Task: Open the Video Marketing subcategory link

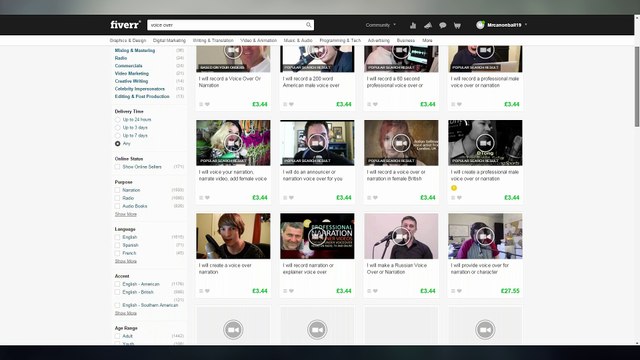Action: click(x=132, y=73)
